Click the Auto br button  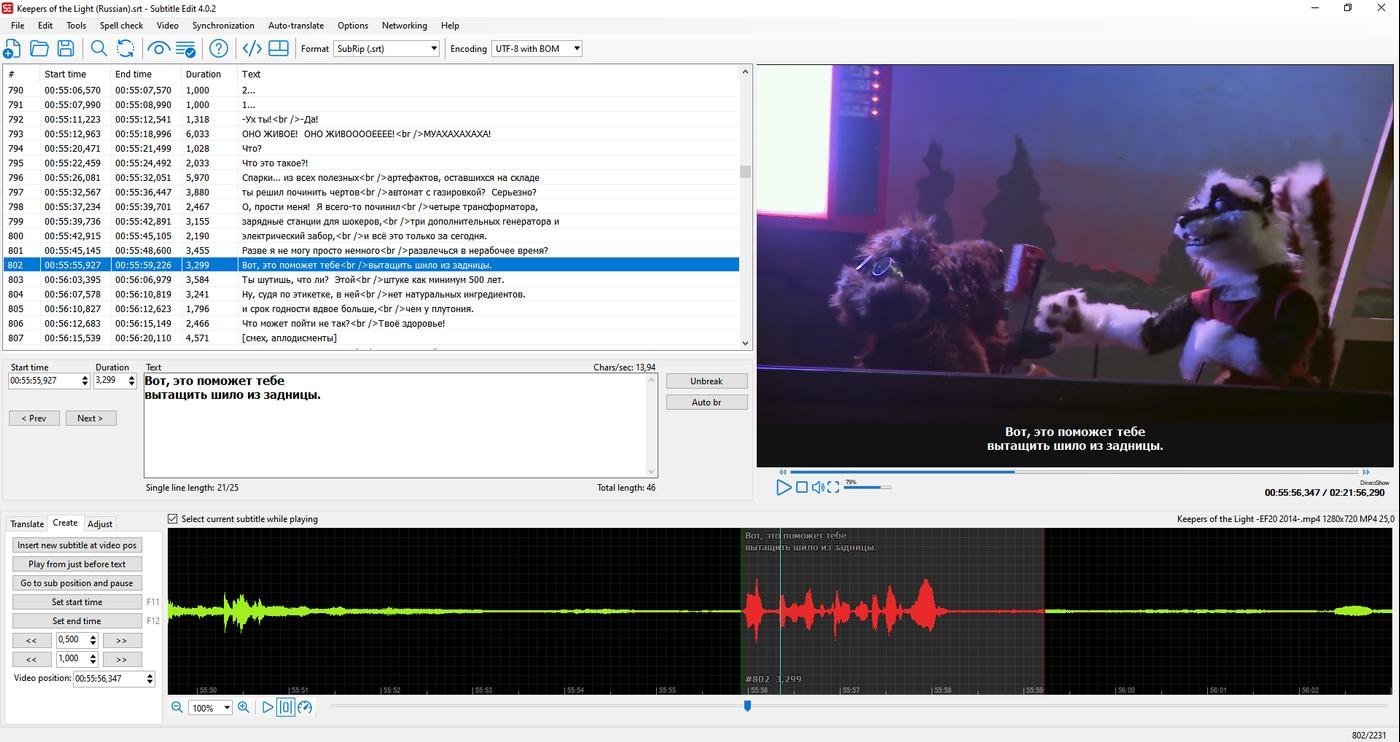click(707, 402)
